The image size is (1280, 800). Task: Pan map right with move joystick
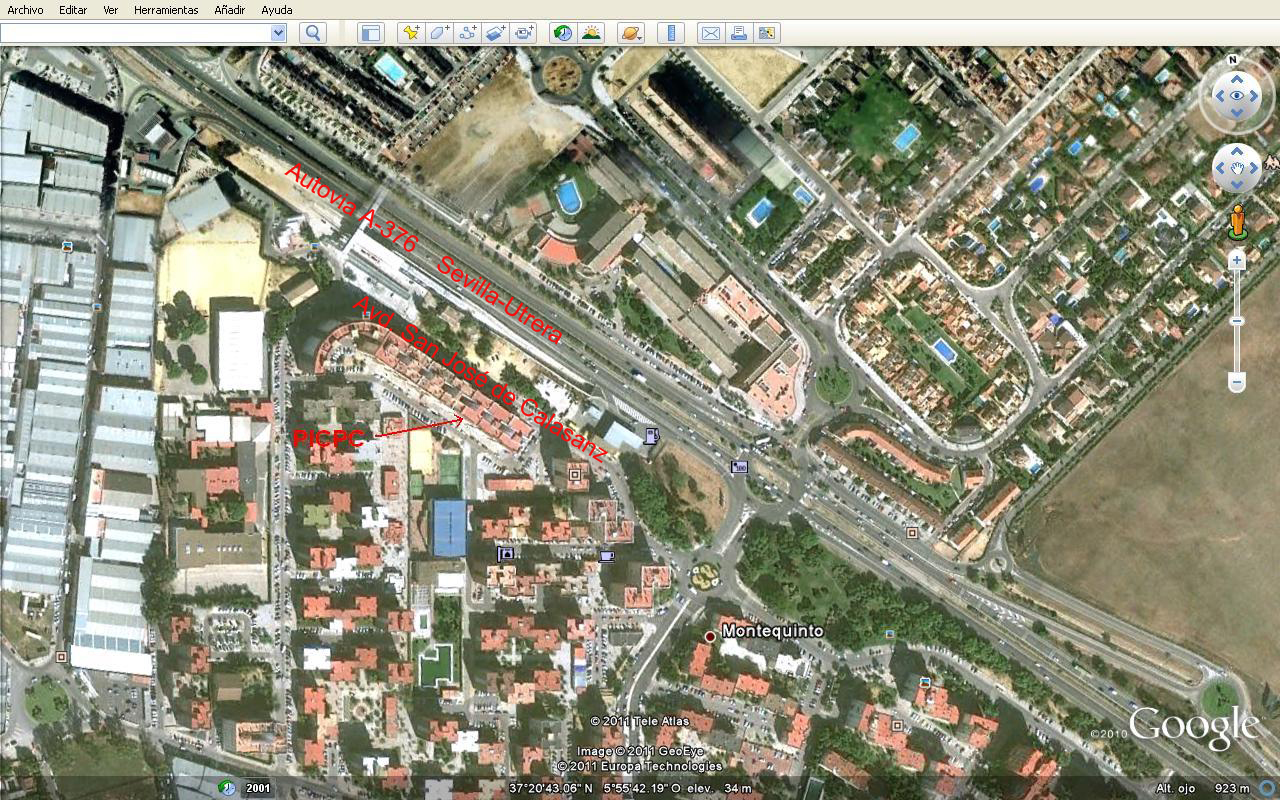tap(1255, 169)
